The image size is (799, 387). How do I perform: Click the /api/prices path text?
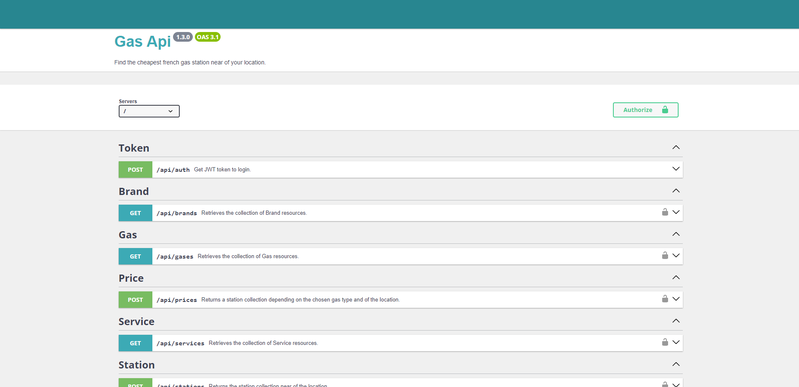pyautogui.click(x=177, y=300)
